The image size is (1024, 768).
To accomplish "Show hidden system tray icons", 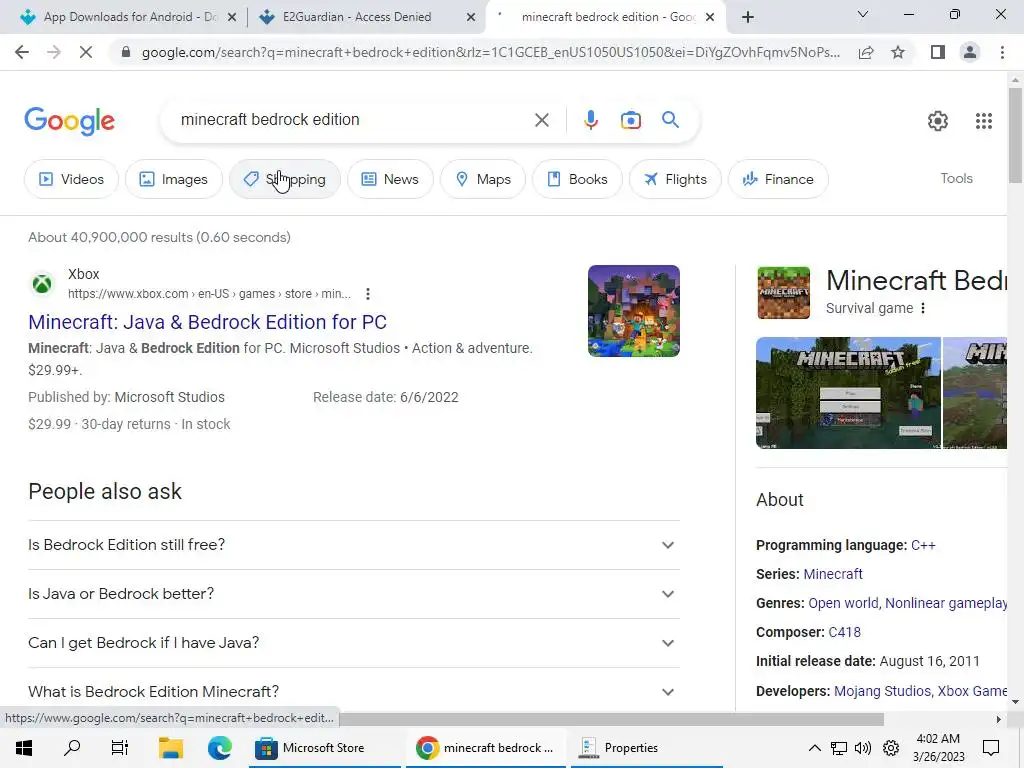I will (x=814, y=748).
